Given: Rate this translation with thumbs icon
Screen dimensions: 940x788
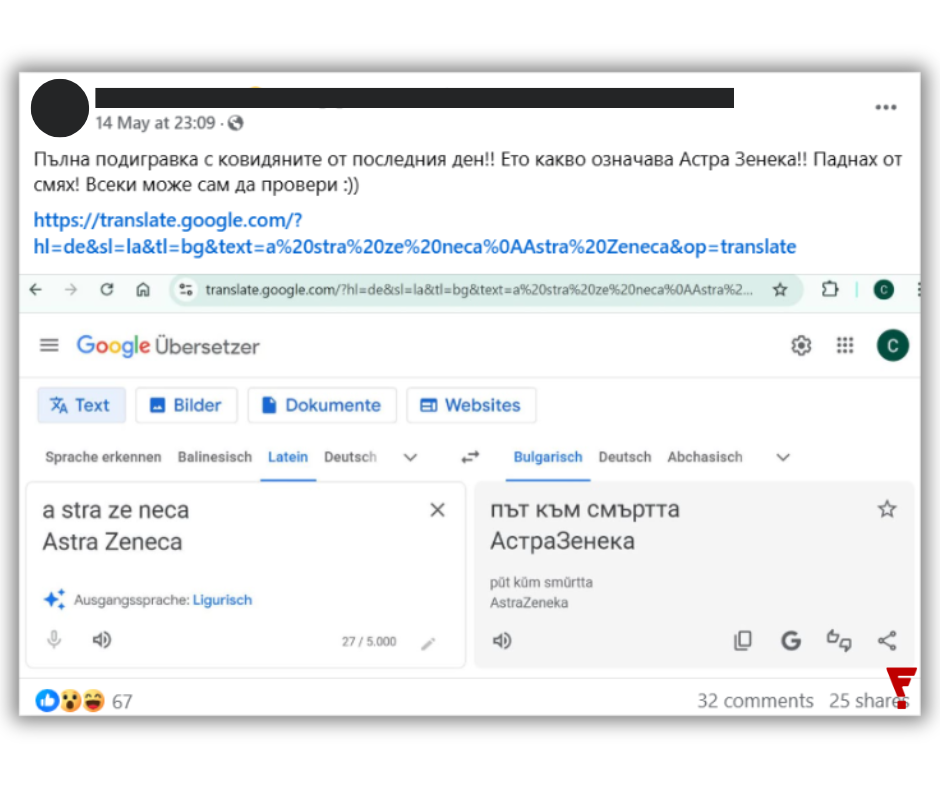Looking at the screenshot, I should pos(839,640).
